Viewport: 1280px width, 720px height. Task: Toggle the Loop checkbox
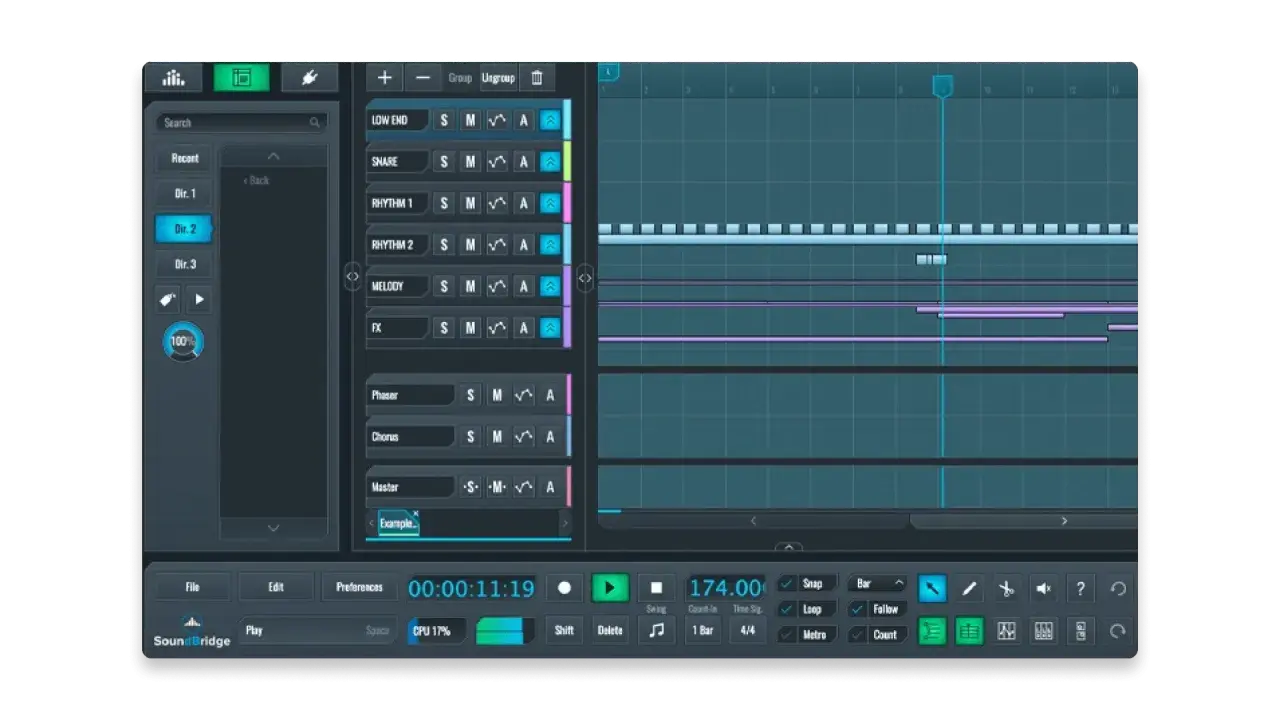tap(788, 609)
